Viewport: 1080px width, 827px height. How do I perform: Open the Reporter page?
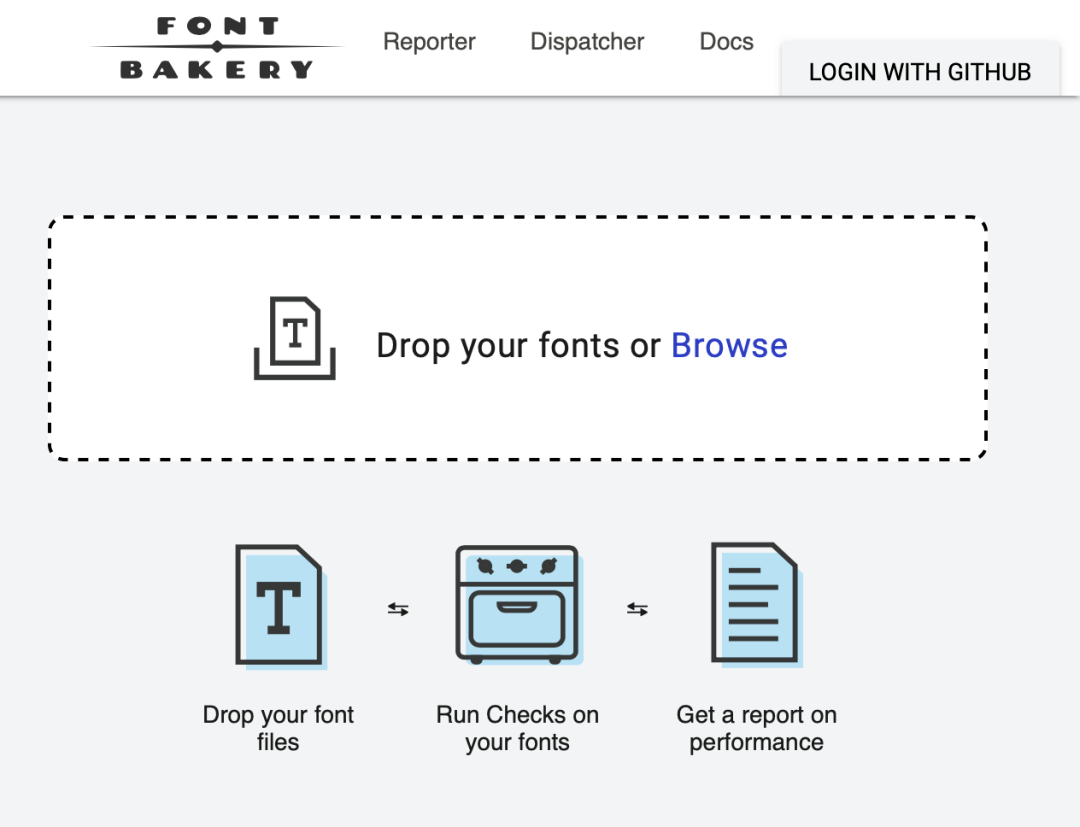[429, 41]
